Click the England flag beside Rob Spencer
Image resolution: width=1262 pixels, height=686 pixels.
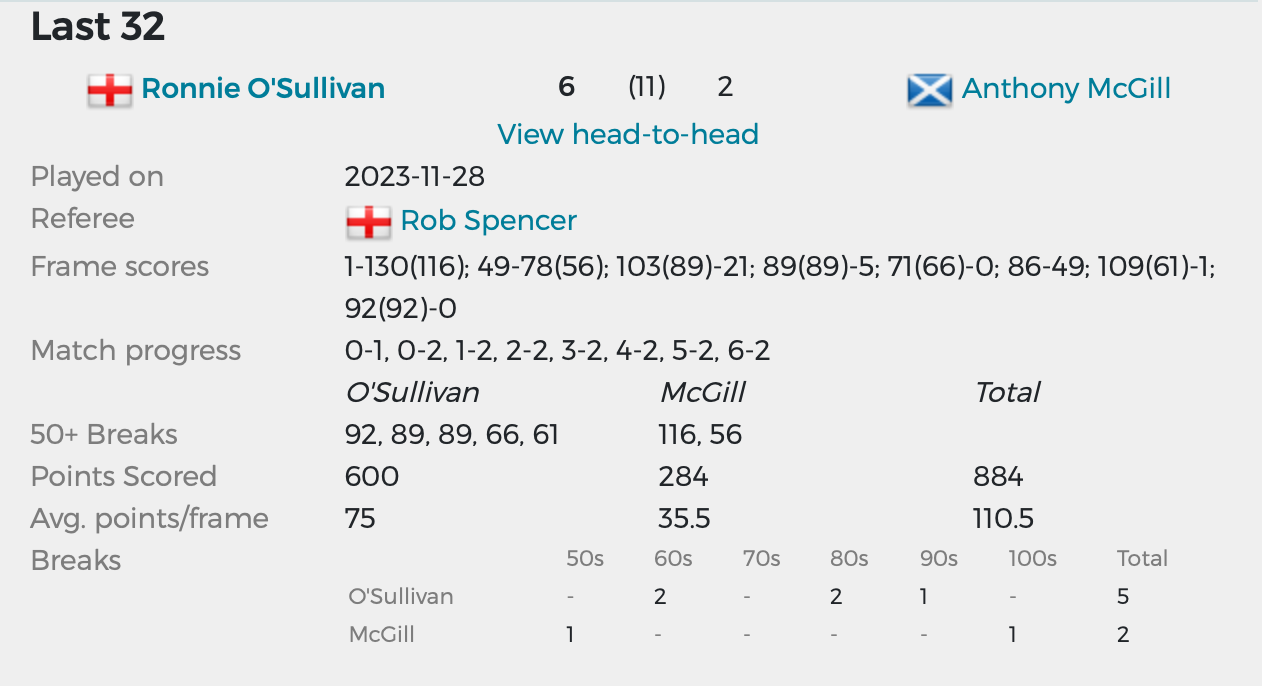tap(368, 222)
